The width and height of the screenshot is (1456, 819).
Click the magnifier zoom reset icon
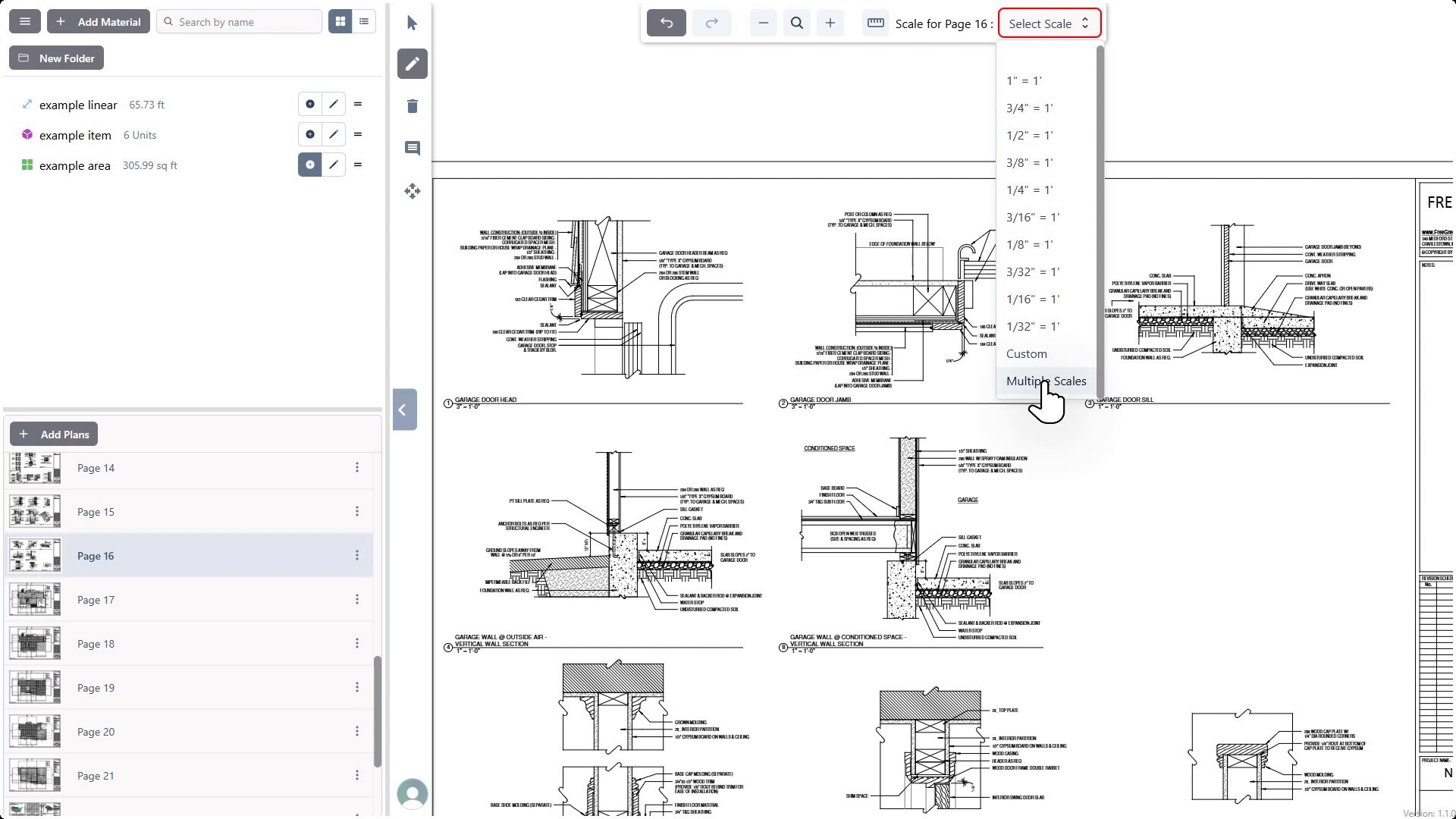point(797,23)
